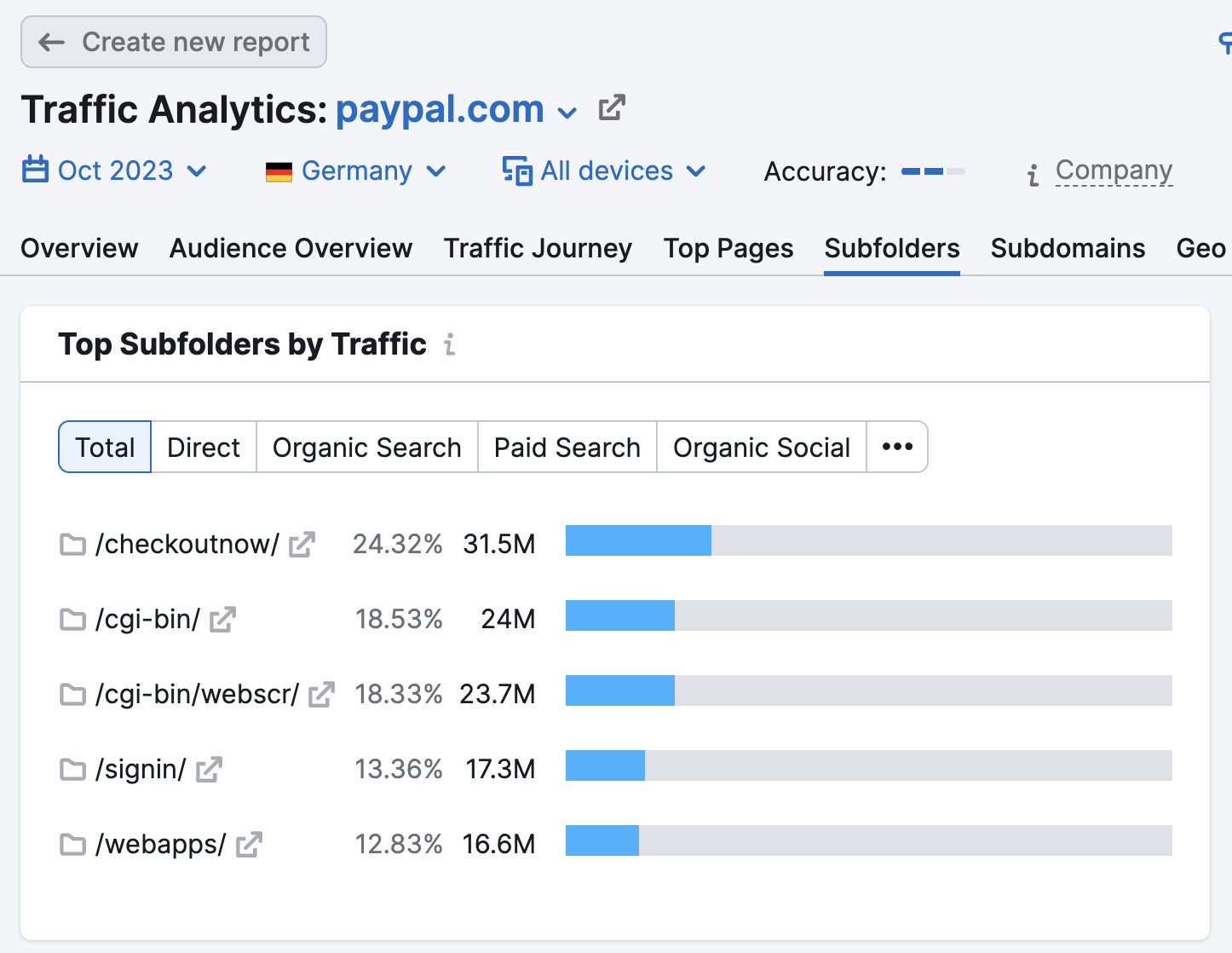Switch to the Traffic Journey tab
This screenshot has height=953, width=1232.
538,248
